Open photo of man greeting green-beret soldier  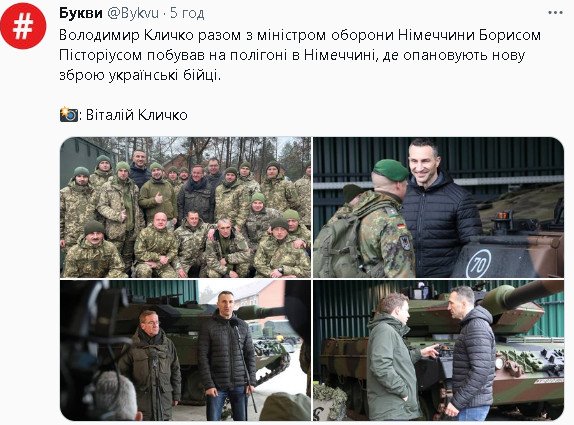[x=439, y=207]
